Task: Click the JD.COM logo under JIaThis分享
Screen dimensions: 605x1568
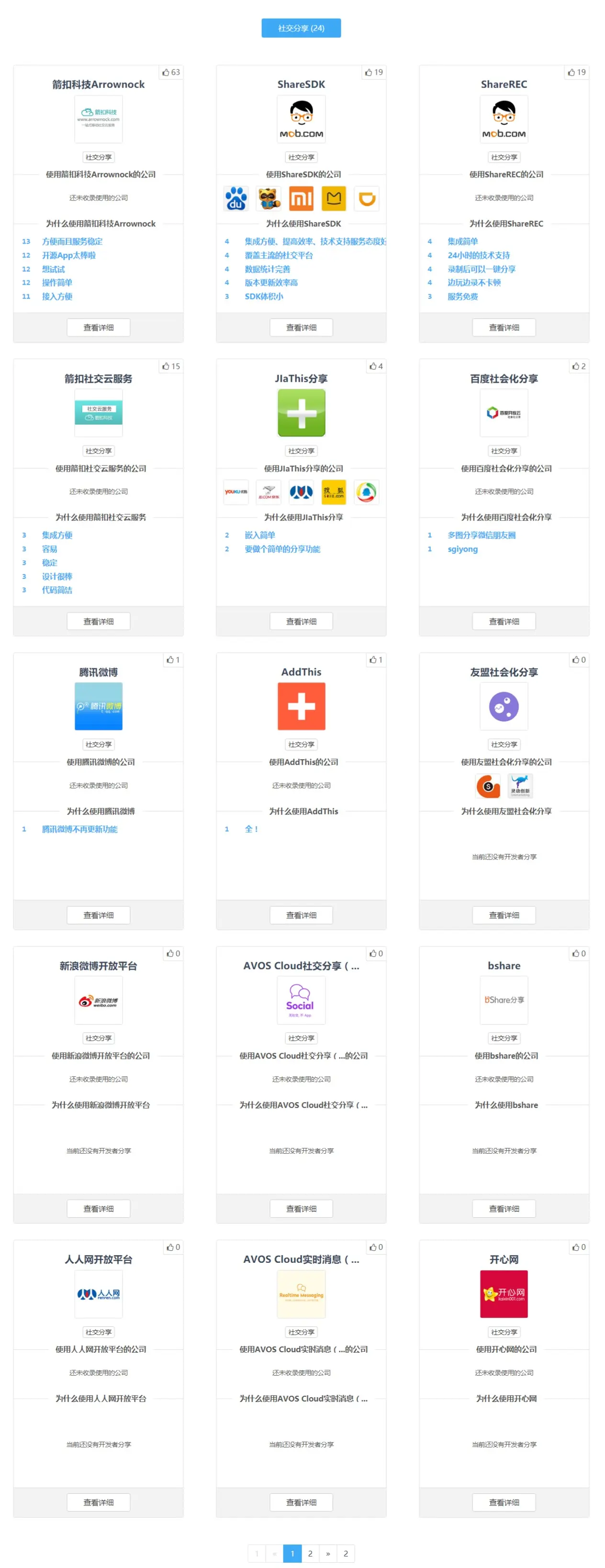Action: 269,492
